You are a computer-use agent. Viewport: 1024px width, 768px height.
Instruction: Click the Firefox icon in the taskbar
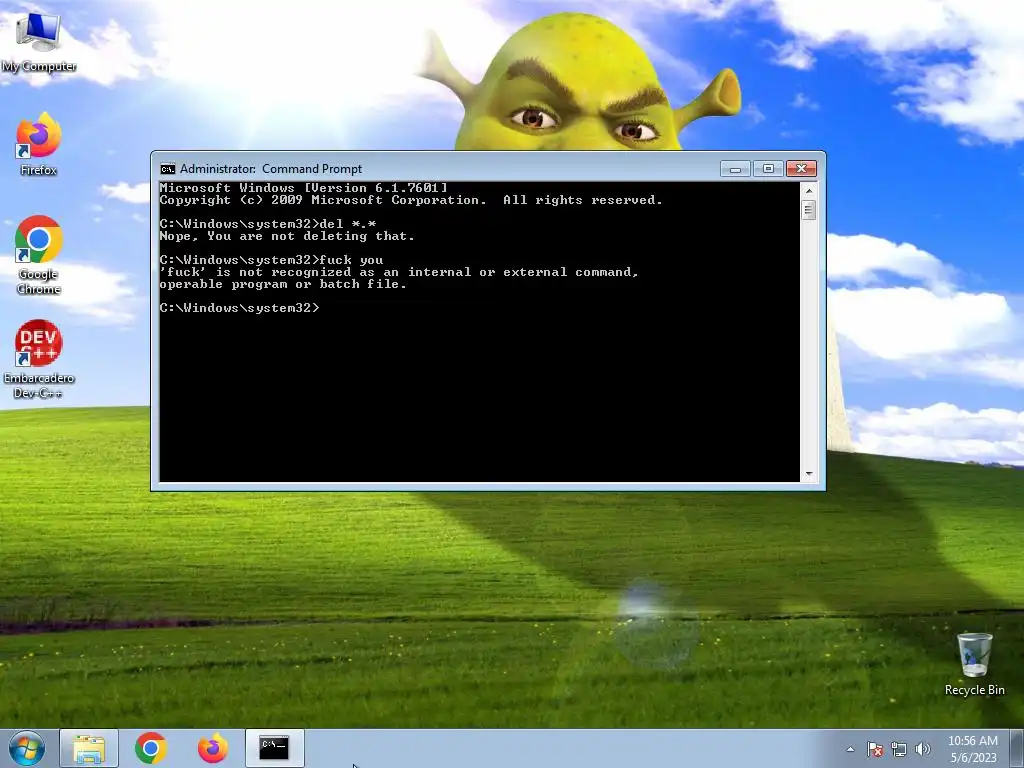(x=213, y=748)
